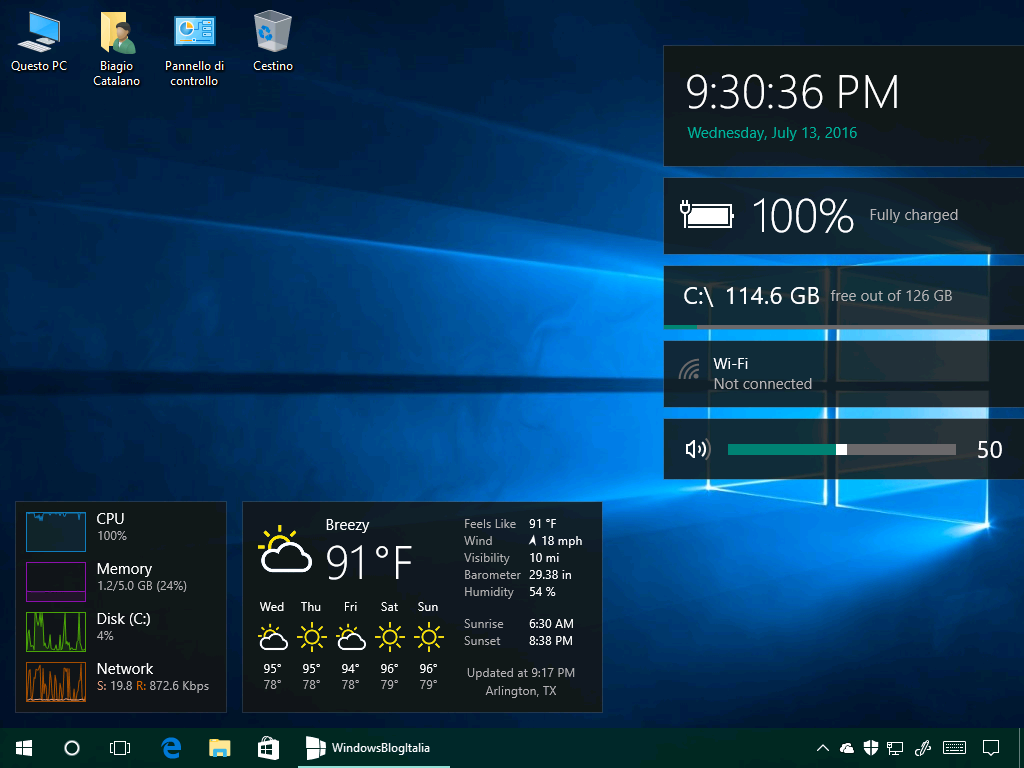Click the 114.6 GB free space value
This screenshot has width=1024, height=768.
coord(773,295)
